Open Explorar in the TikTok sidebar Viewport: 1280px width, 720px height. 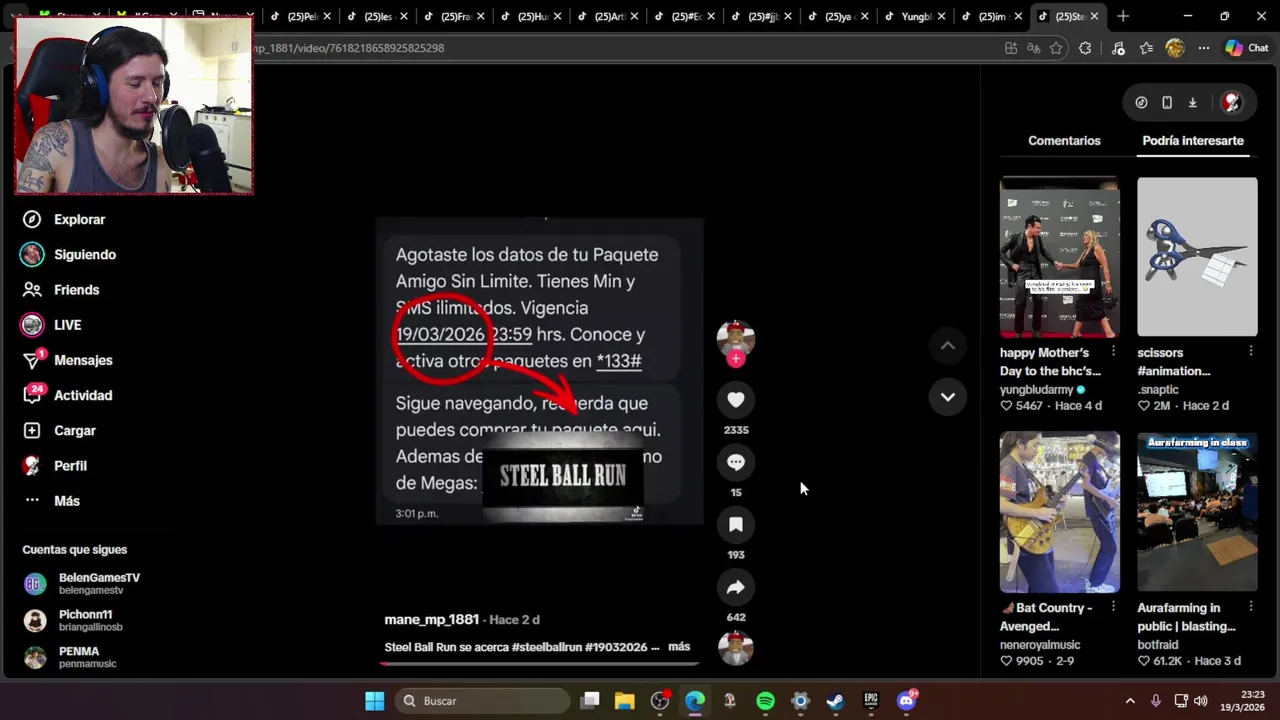(x=64, y=219)
